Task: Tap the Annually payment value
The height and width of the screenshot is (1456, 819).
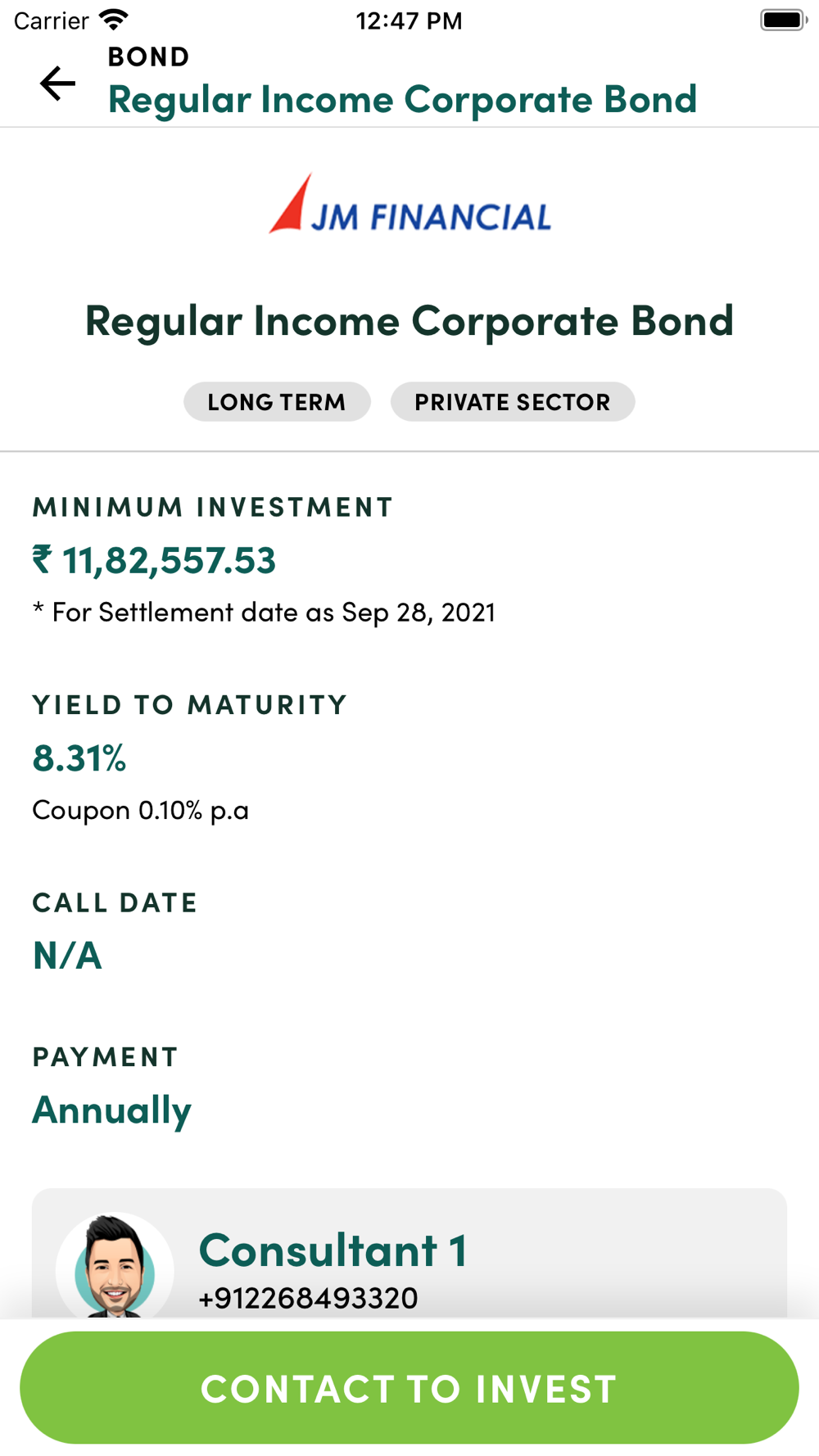Action: (x=111, y=1110)
